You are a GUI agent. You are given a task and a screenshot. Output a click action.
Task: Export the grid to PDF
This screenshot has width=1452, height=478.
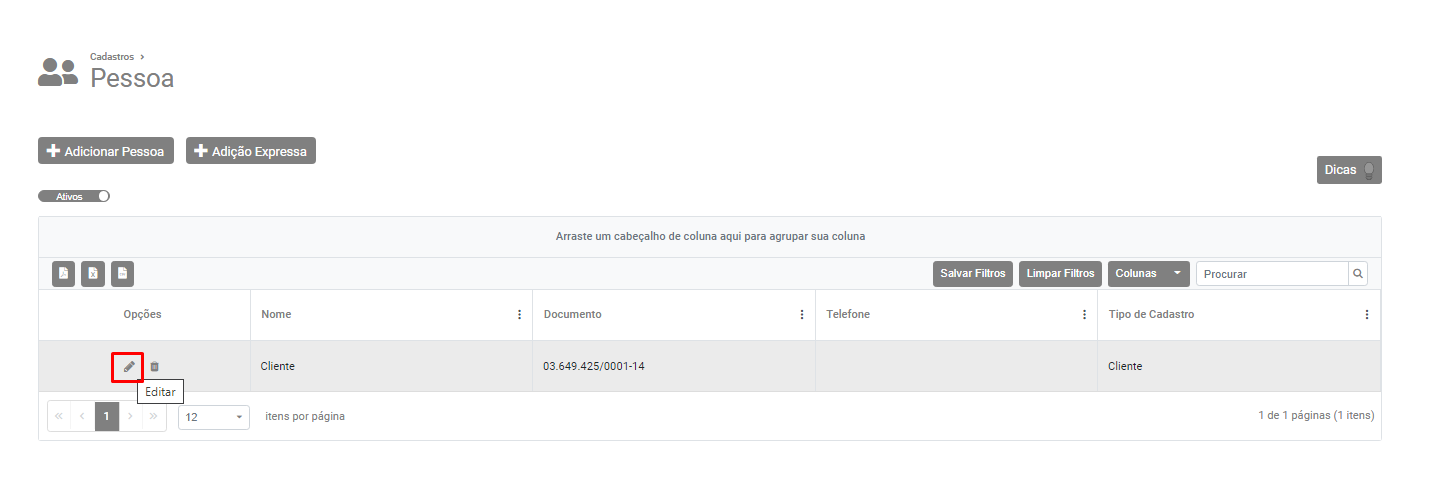63,273
